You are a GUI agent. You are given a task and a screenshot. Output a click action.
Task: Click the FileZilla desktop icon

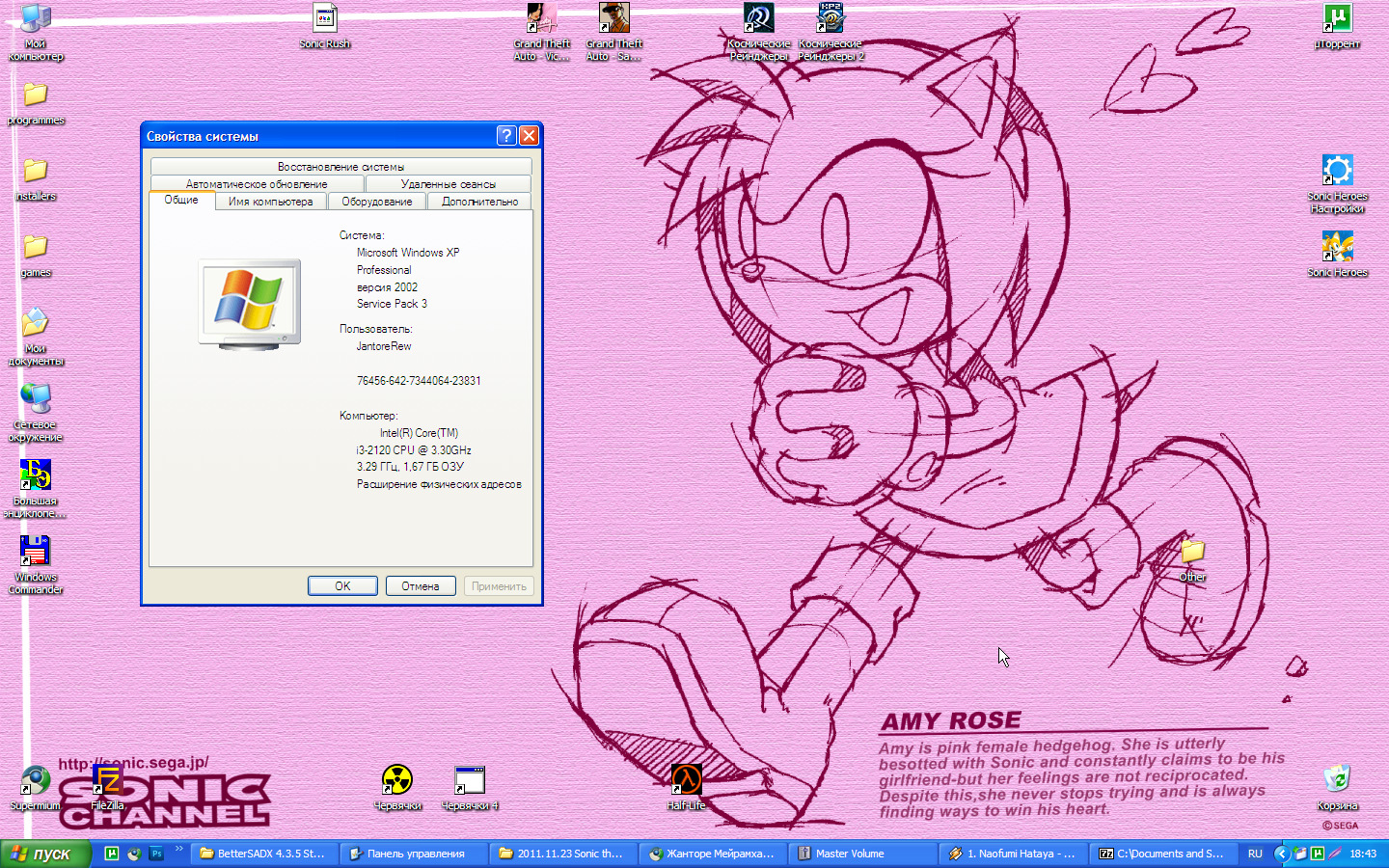click(x=107, y=779)
